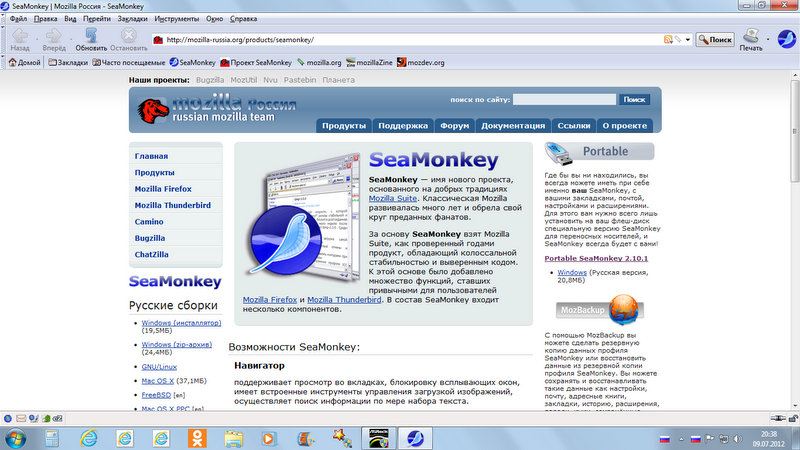Click the GNU/Linux download link
Screen dimensions: 800x450
click(159, 367)
